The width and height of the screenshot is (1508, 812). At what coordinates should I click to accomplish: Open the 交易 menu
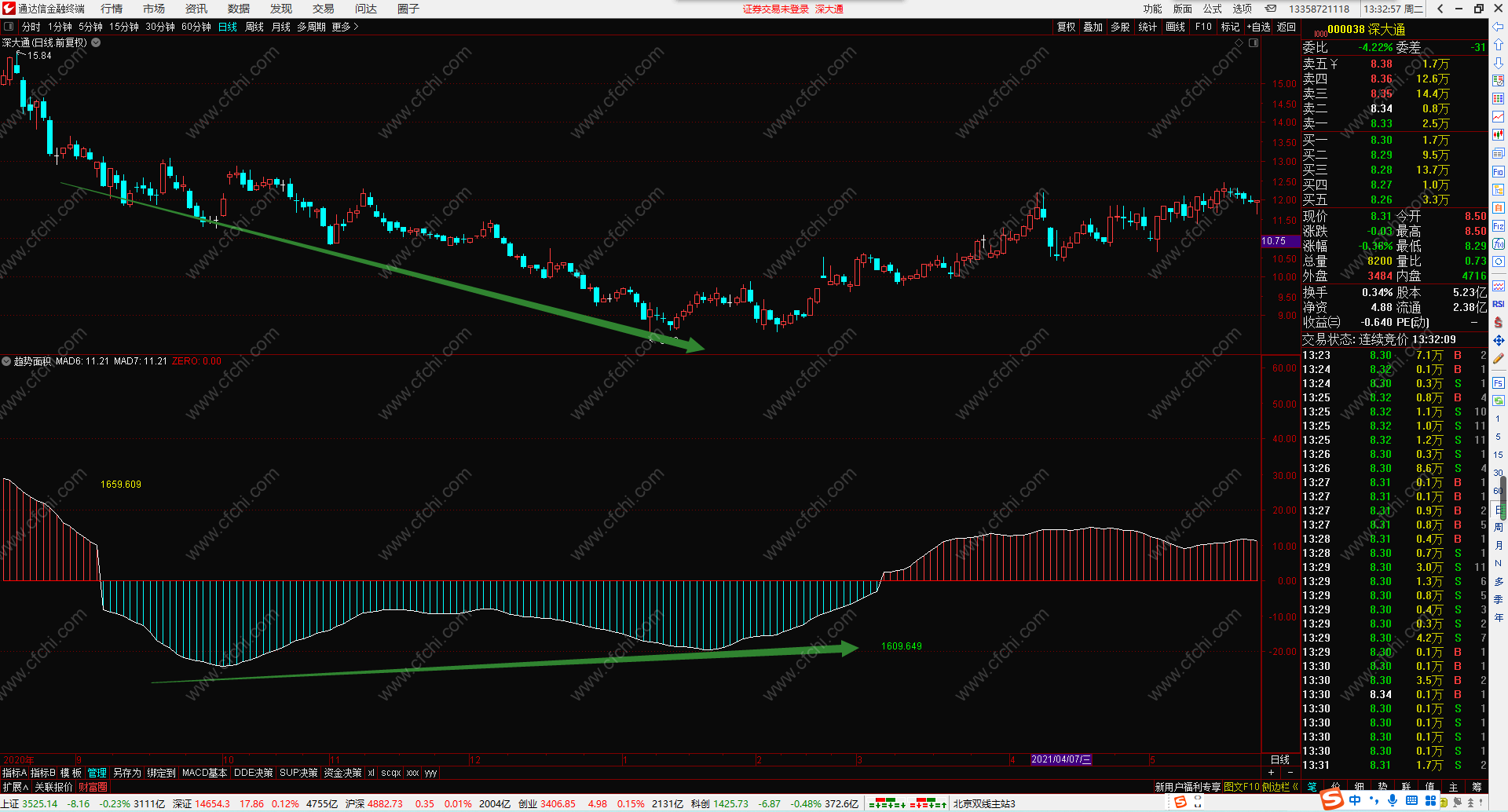[x=324, y=9]
